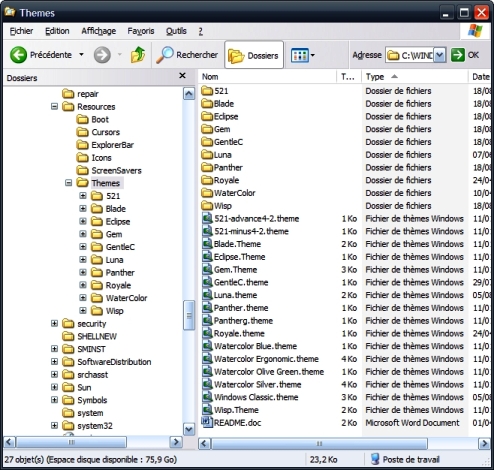This screenshot has width=494, height=470.
Task: Click the file list horizontal scrollbar thumb
Action: (319, 444)
